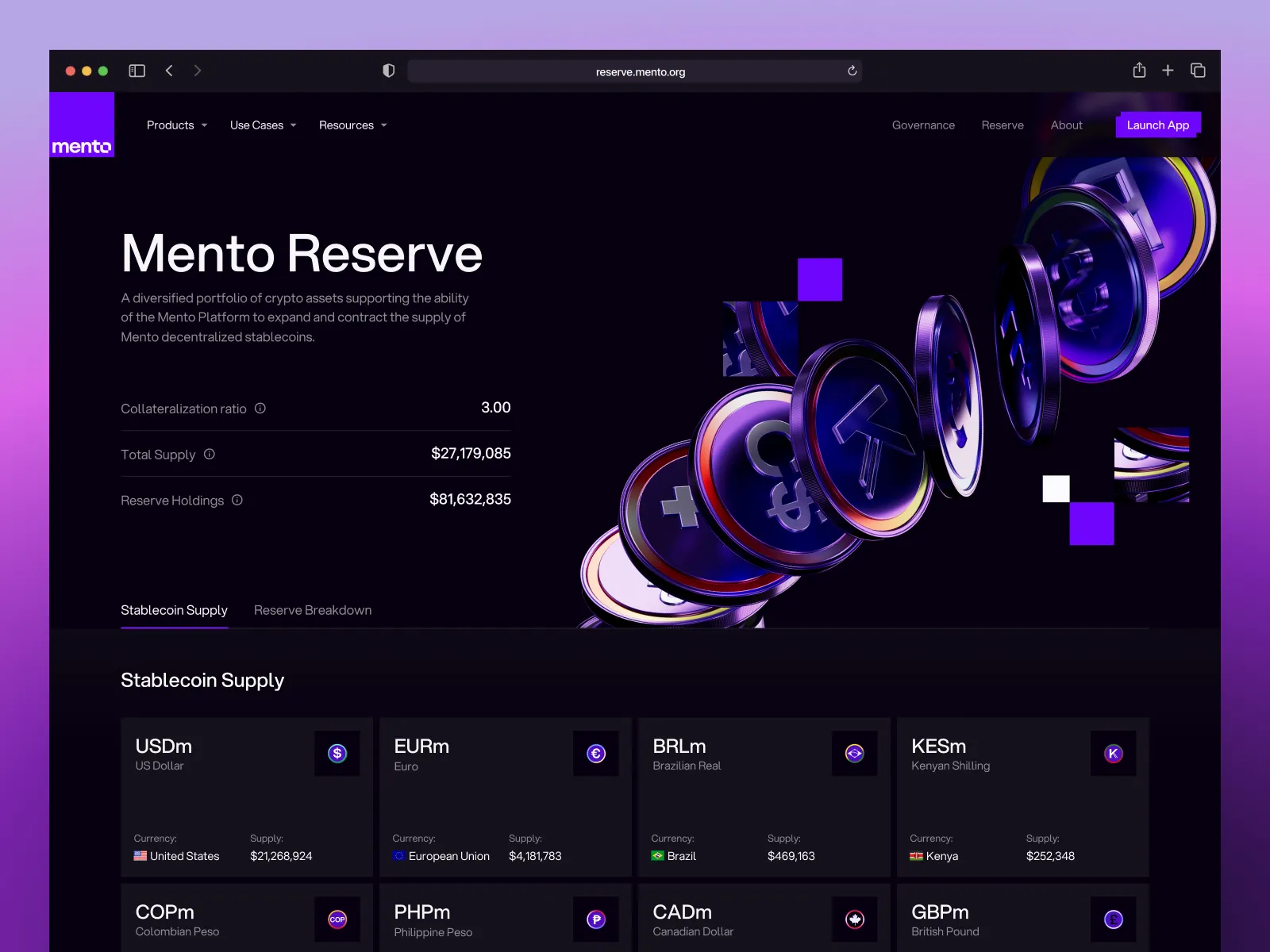Viewport: 1270px width, 952px height.
Task: Select the Stablecoin Supply tab
Action: click(174, 610)
